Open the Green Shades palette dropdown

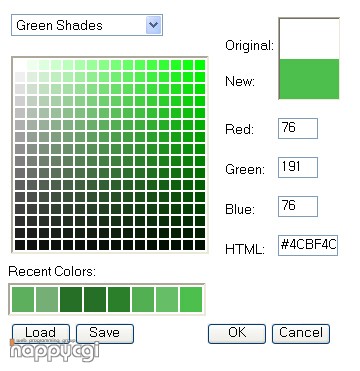87,25
